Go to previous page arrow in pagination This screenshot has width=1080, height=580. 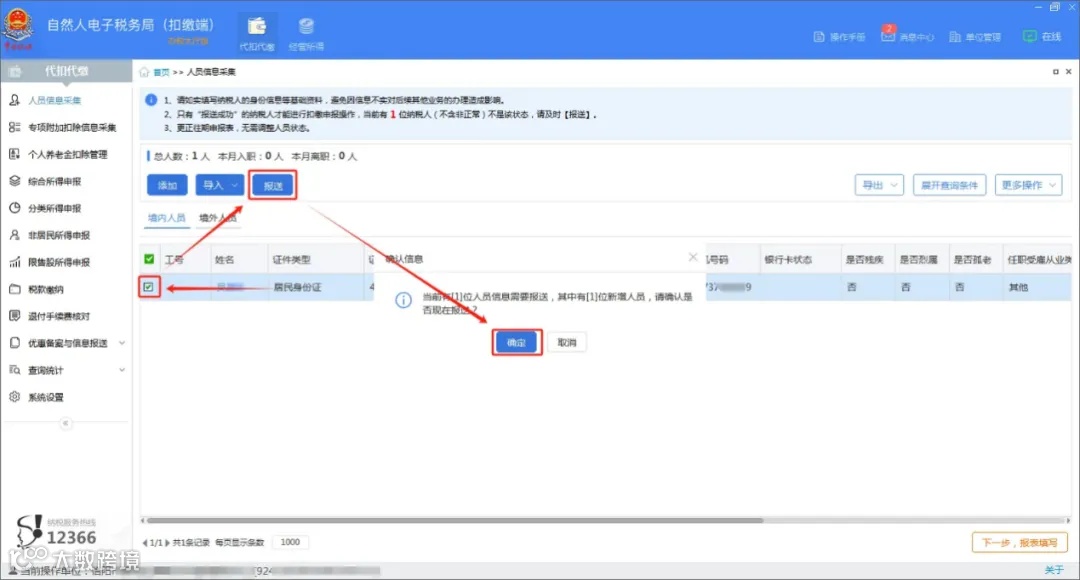pyautogui.click(x=145, y=543)
